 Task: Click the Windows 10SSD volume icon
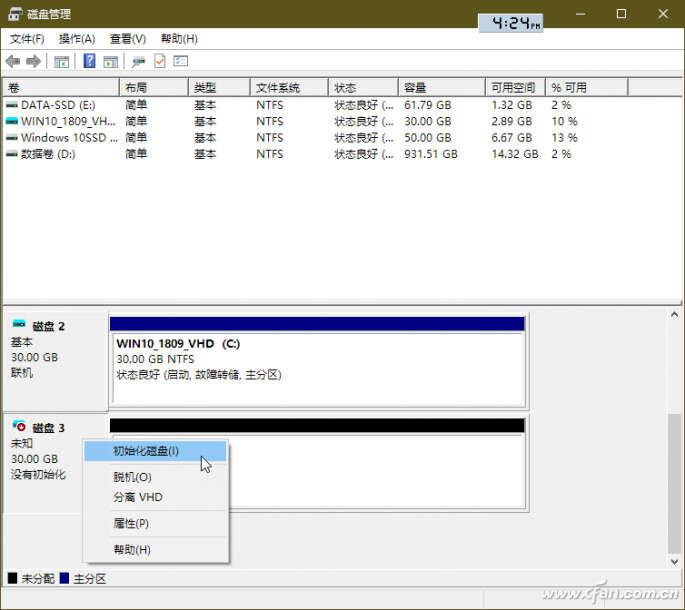12,138
